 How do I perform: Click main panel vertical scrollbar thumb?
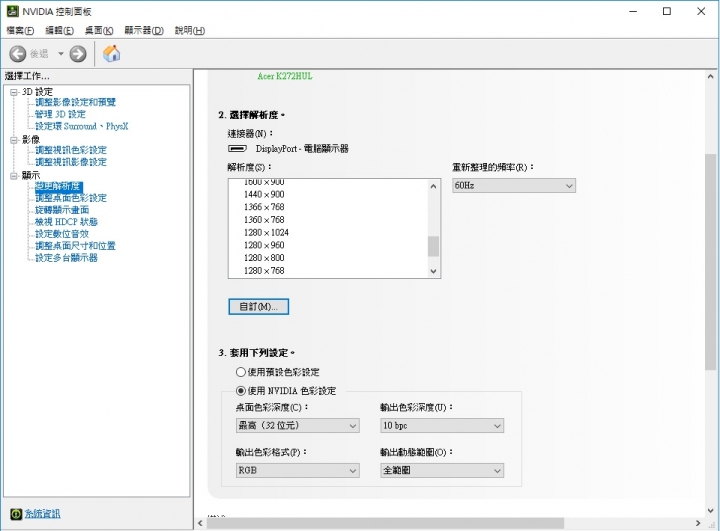[710, 262]
